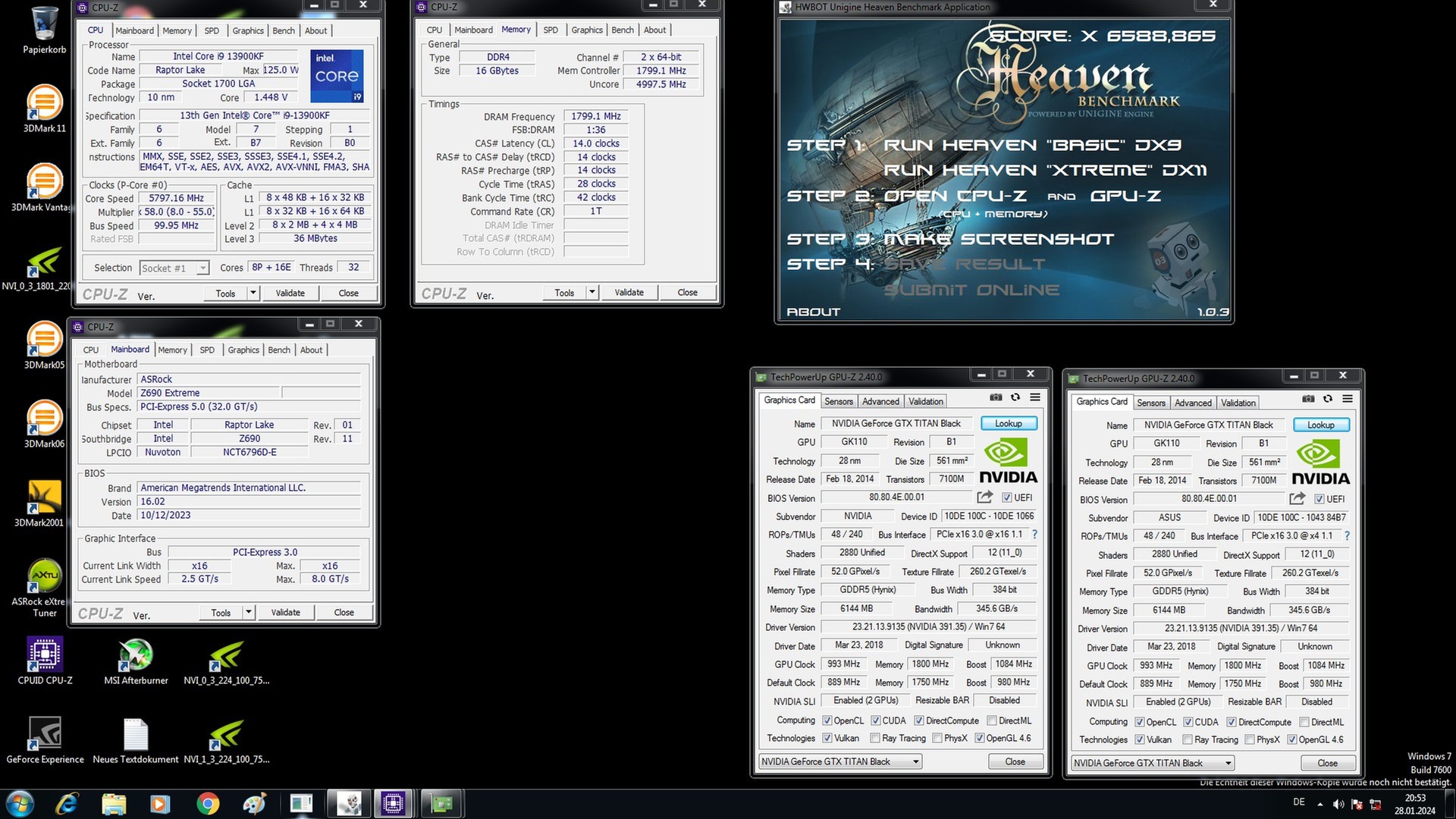The image size is (1456, 819).
Task: Click the camera icon in right GPU-Z window
Action: (x=1308, y=399)
